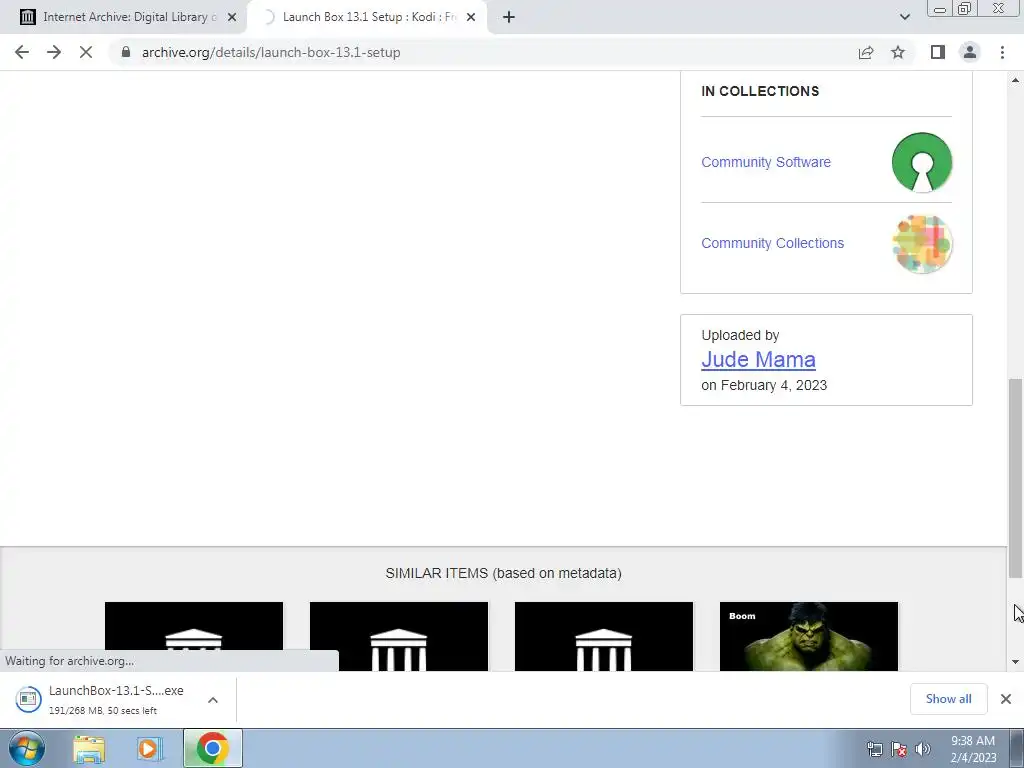The image size is (1024, 768).
Task: Open Chrome profile avatar
Action: [x=970, y=52]
